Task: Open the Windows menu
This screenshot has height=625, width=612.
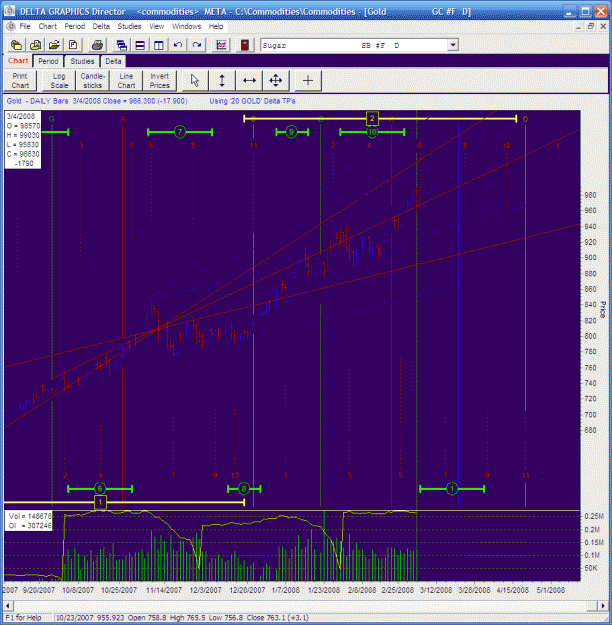Action: click(x=186, y=26)
